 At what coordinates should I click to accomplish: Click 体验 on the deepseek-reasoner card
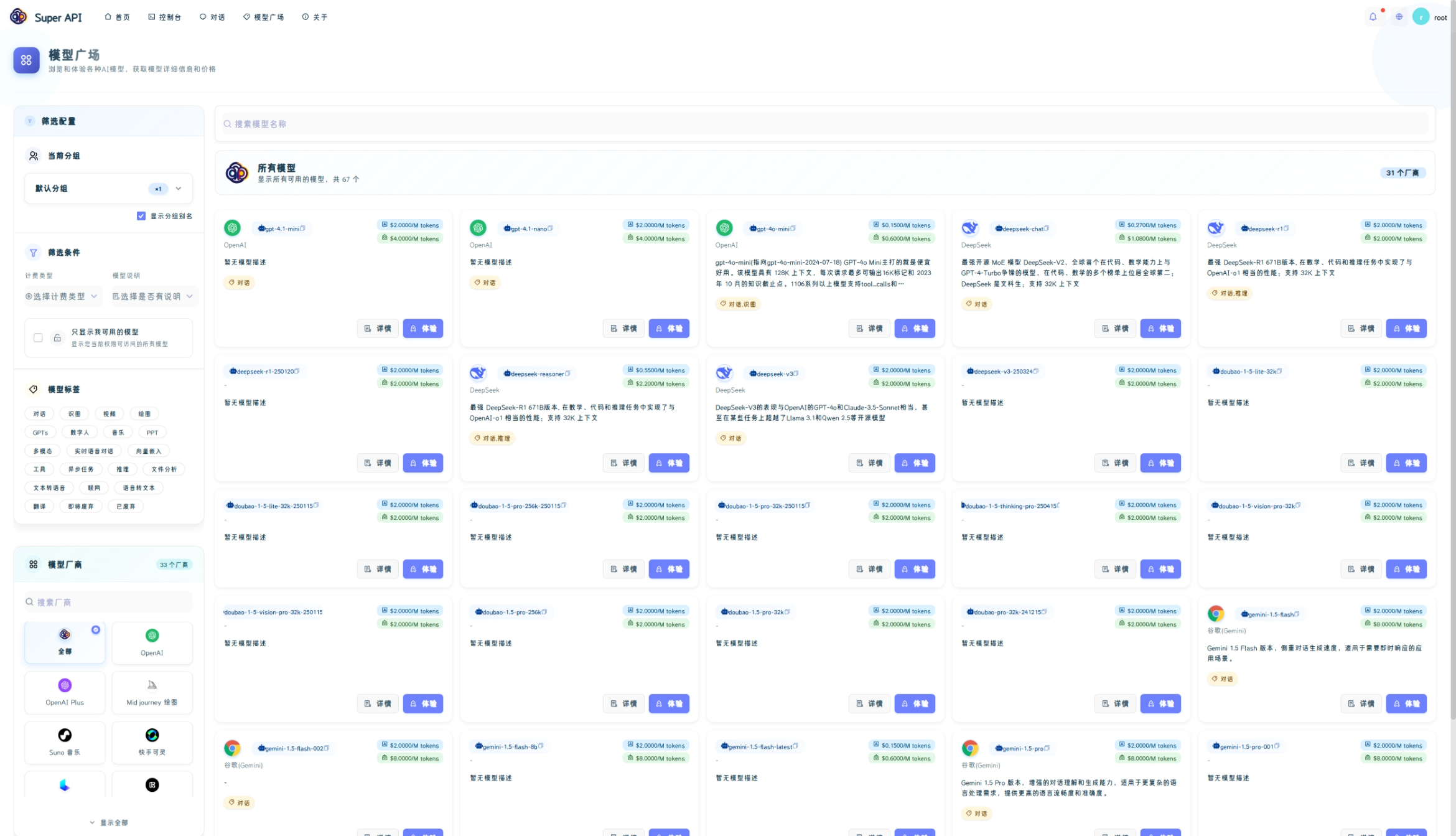(669, 463)
